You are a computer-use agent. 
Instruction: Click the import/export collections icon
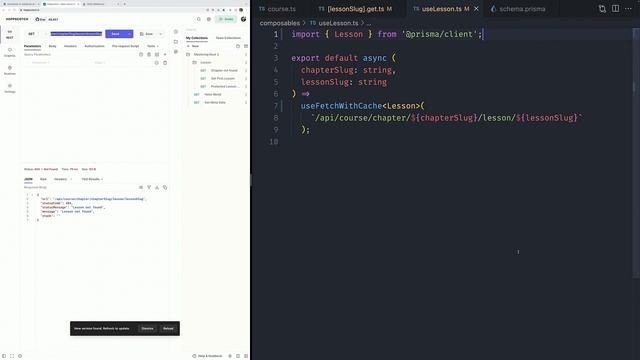click(x=246, y=46)
